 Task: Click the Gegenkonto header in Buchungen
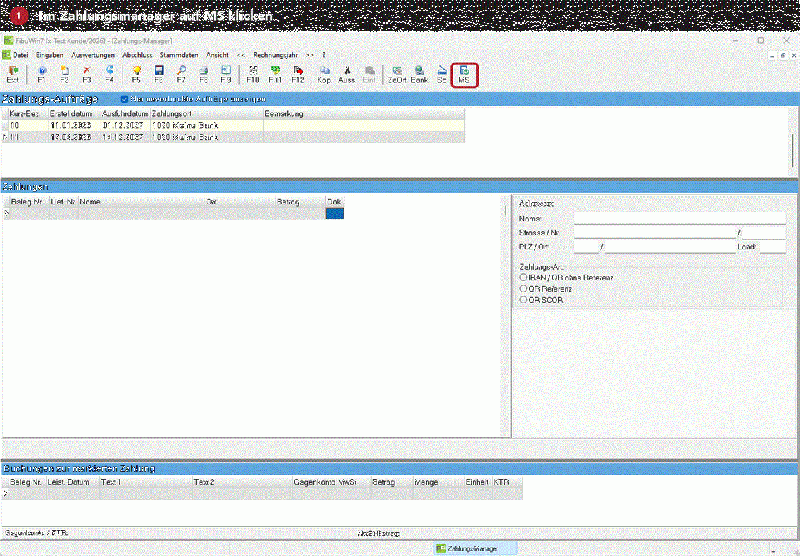pyautogui.click(x=314, y=482)
